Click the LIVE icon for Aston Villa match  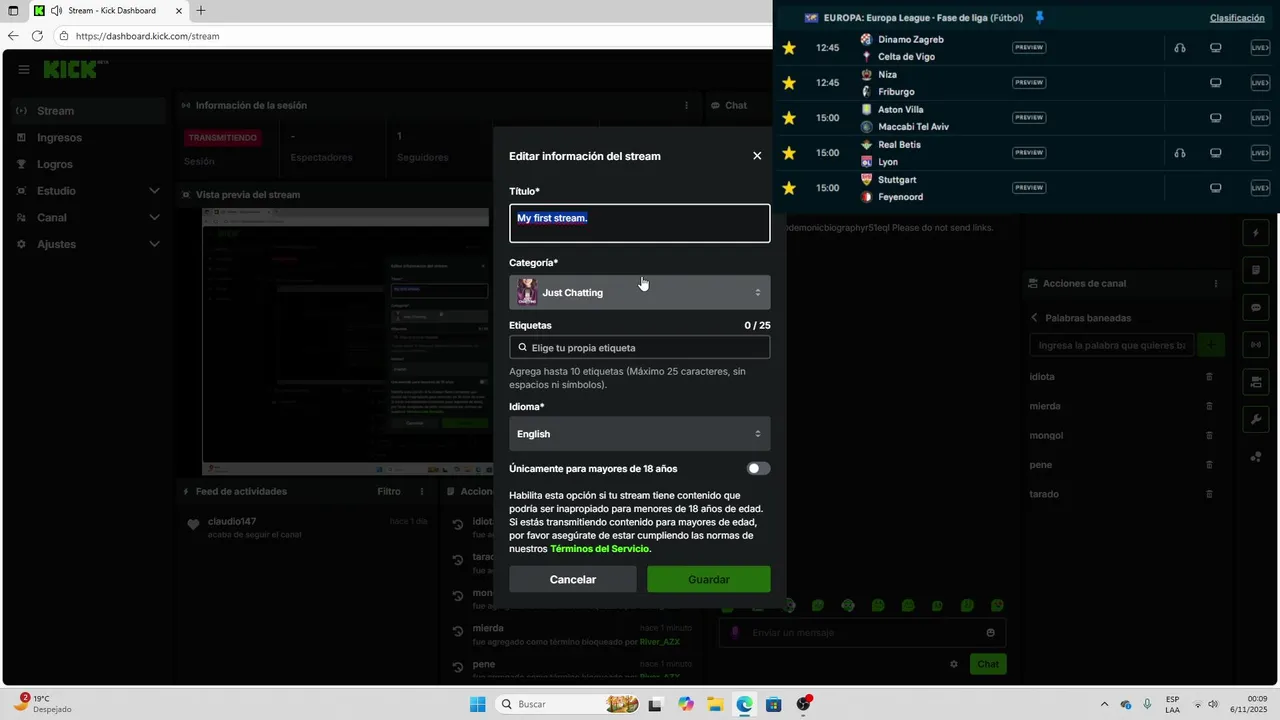pos(1260,118)
